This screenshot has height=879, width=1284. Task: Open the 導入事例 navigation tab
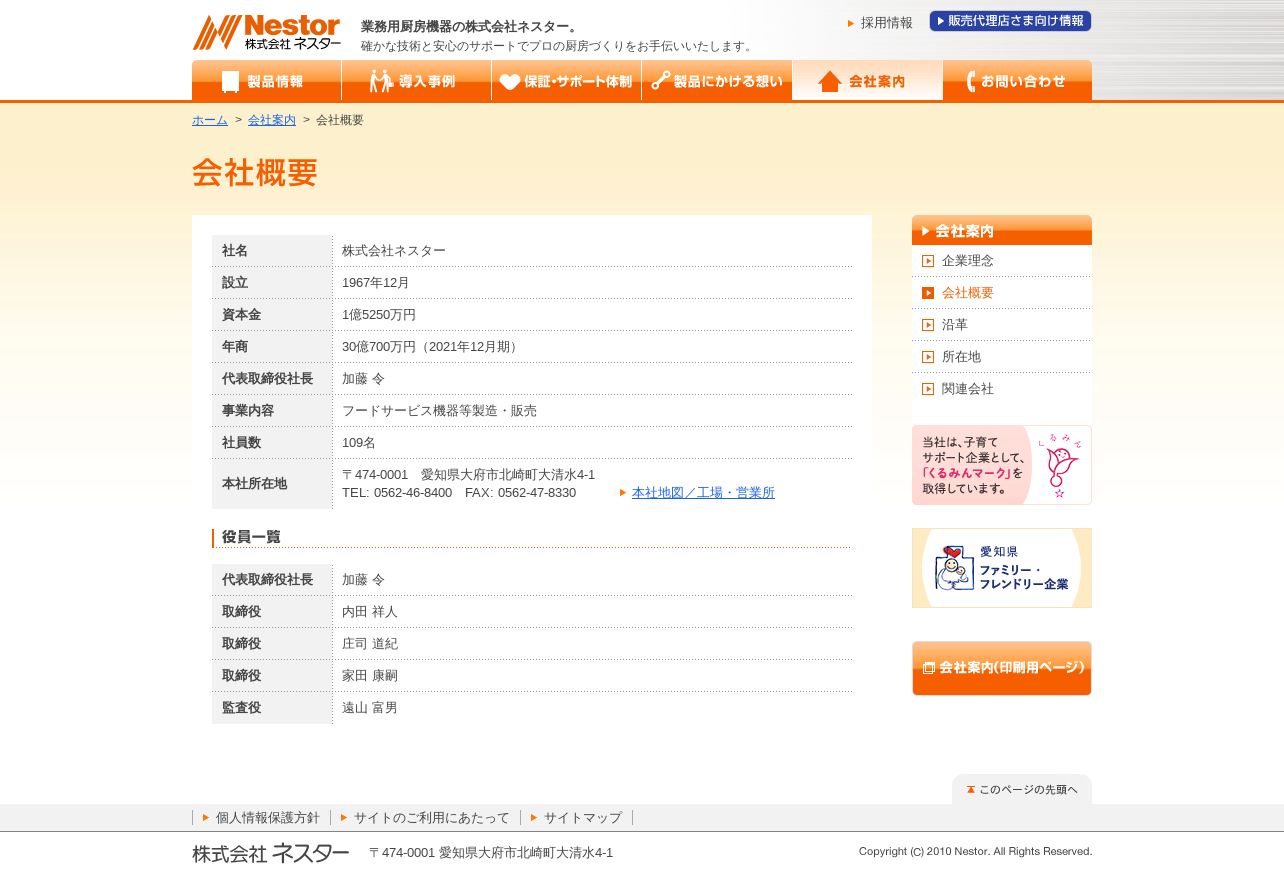coord(416,81)
